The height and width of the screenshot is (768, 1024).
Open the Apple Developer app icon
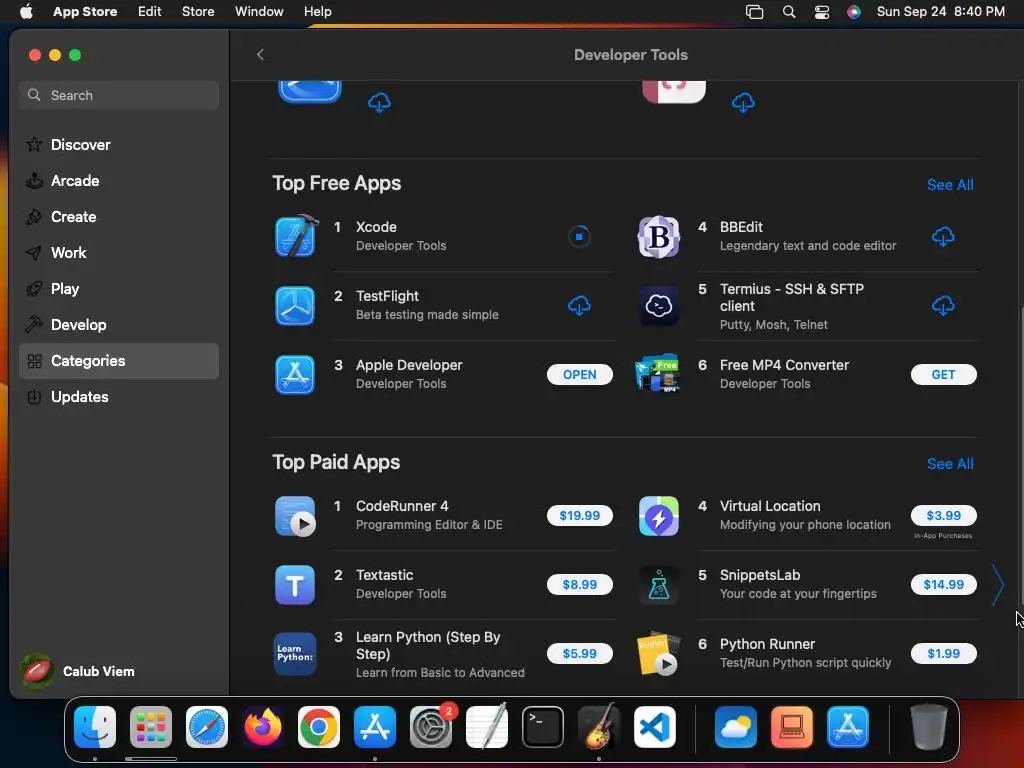tap(295, 374)
